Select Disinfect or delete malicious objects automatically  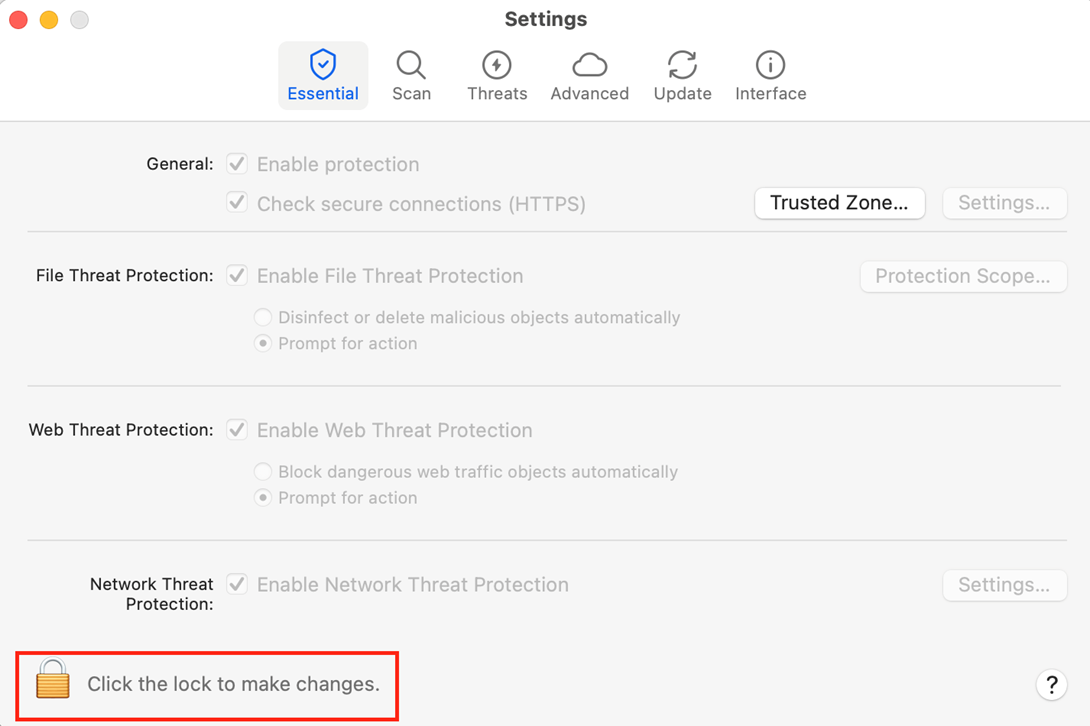pyautogui.click(x=263, y=317)
